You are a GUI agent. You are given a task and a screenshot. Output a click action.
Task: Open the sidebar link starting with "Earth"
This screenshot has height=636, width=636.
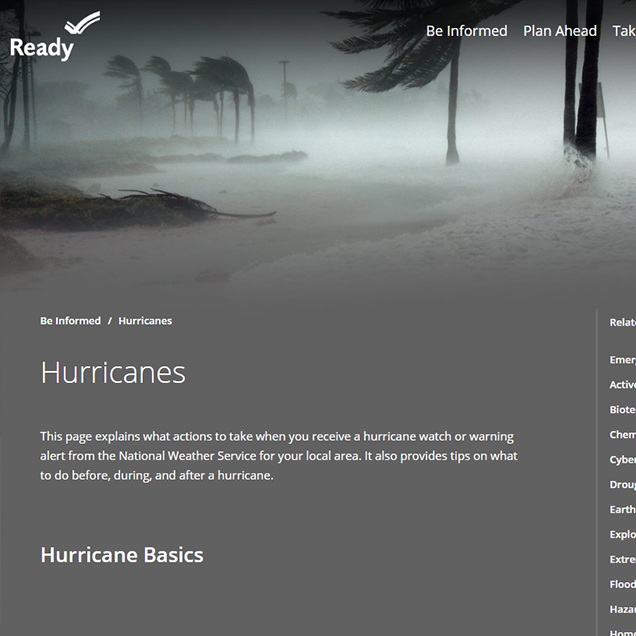622,510
